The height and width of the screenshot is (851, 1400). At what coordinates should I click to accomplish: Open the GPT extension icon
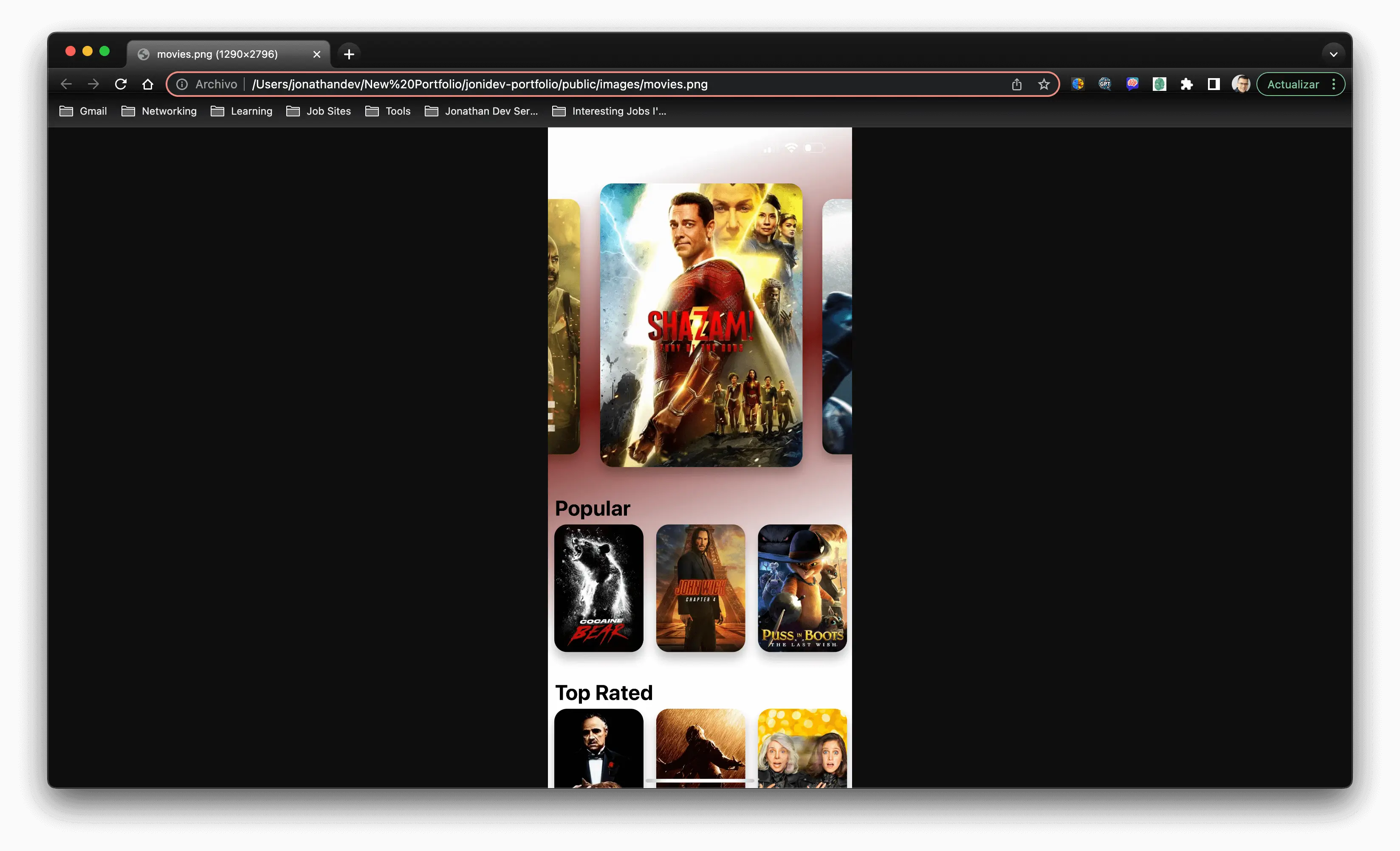(x=1105, y=84)
